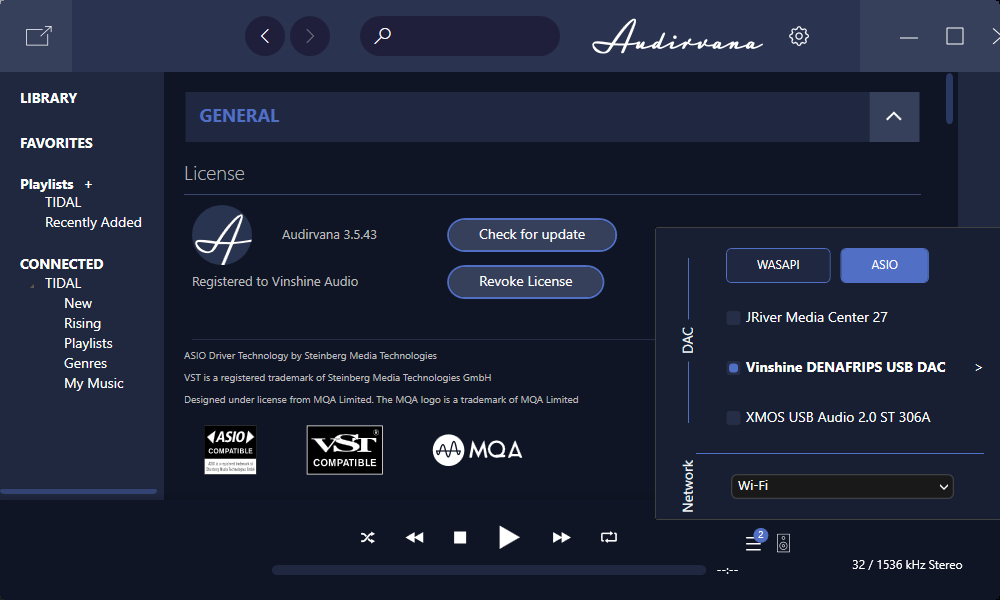This screenshot has width=1000, height=600.
Task: Click the VST Compatible logo
Action: (x=344, y=450)
